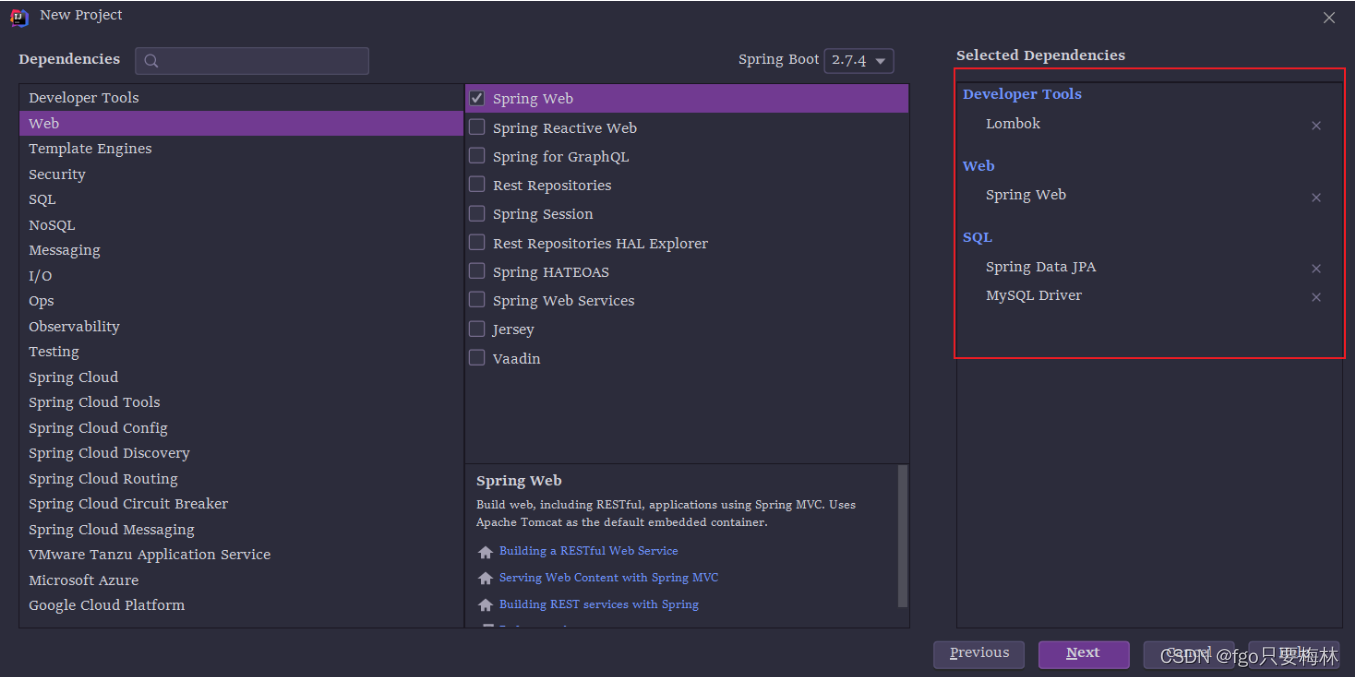Open Spring Cloud Tools category
The width and height of the screenshot is (1355, 677).
(x=241, y=402)
